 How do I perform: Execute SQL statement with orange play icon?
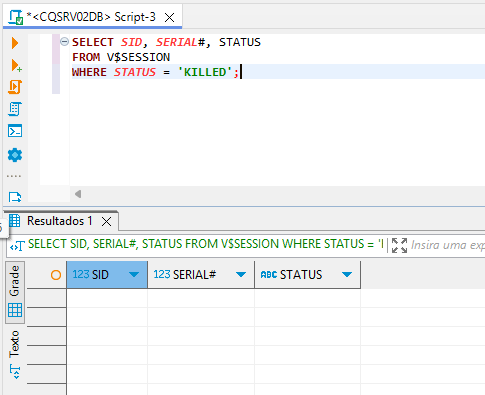point(15,43)
